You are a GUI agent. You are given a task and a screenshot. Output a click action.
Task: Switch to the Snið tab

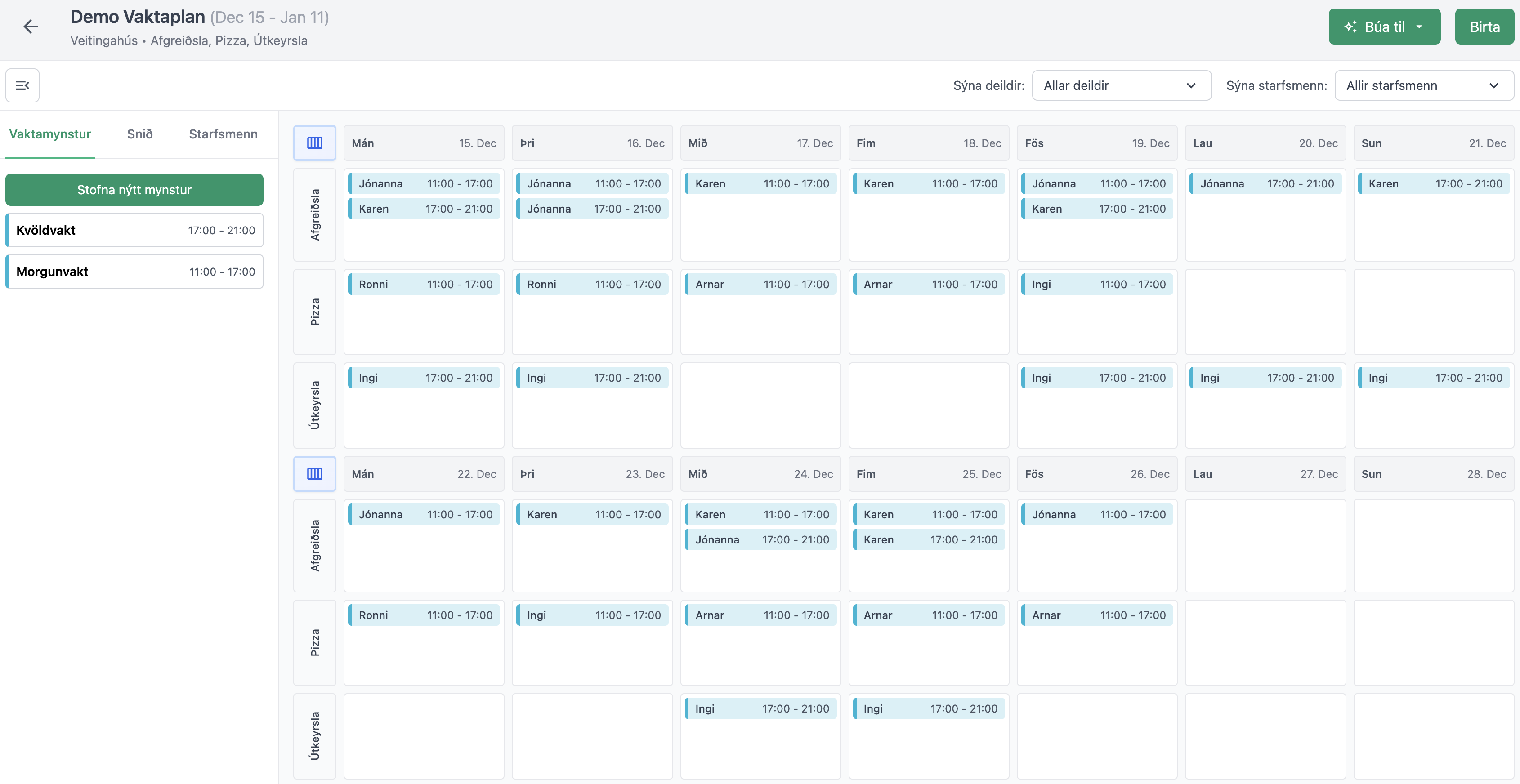click(x=139, y=134)
